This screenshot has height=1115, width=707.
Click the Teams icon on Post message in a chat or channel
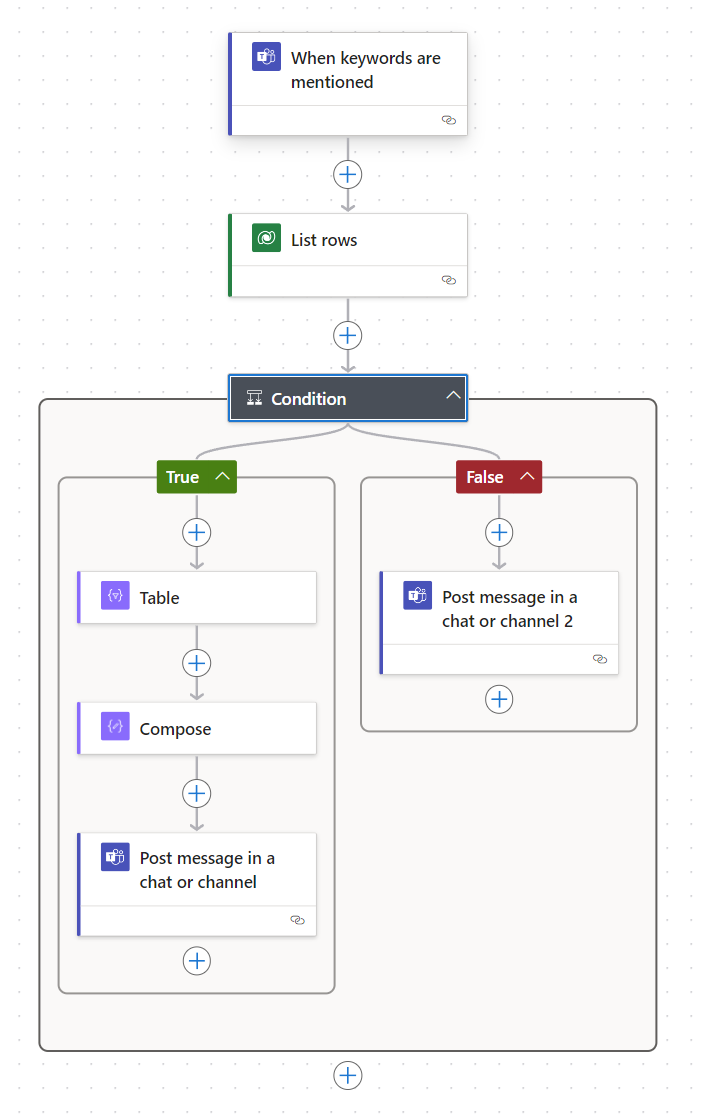114,857
